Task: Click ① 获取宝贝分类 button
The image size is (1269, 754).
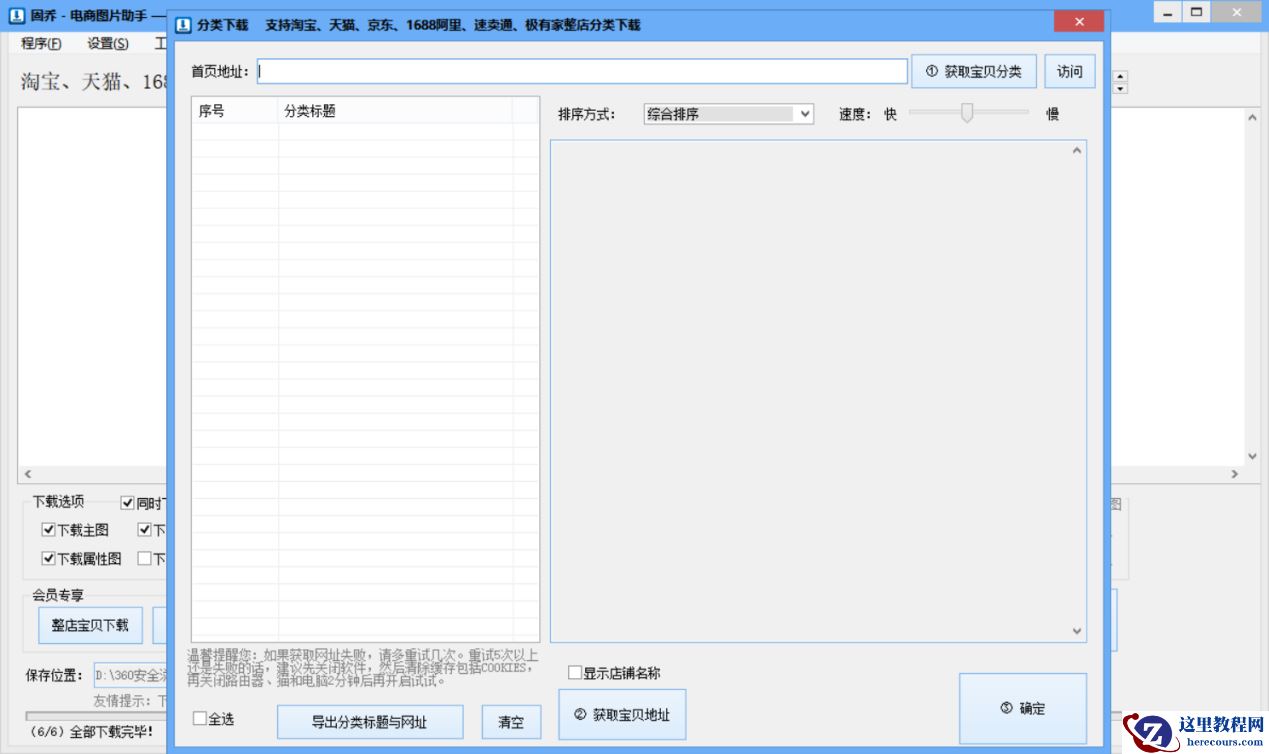Action: (x=974, y=71)
